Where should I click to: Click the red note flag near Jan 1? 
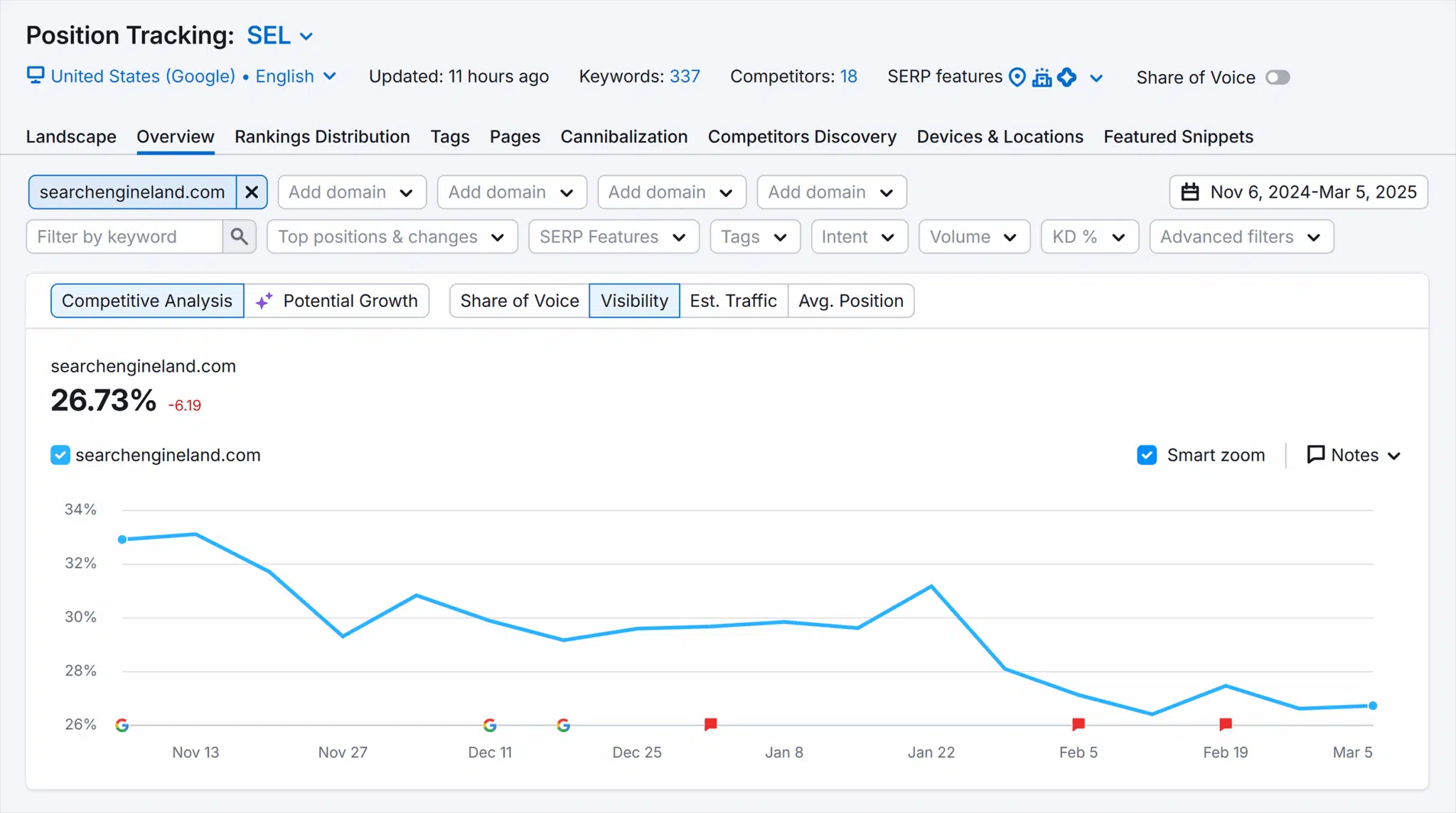tap(710, 724)
